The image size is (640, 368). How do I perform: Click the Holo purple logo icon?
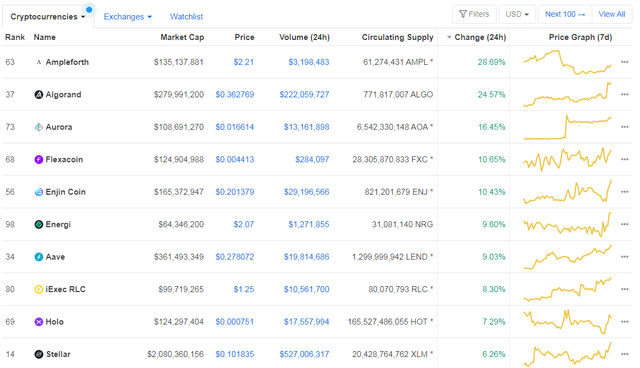pyautogui.click(x=39, y=322)
